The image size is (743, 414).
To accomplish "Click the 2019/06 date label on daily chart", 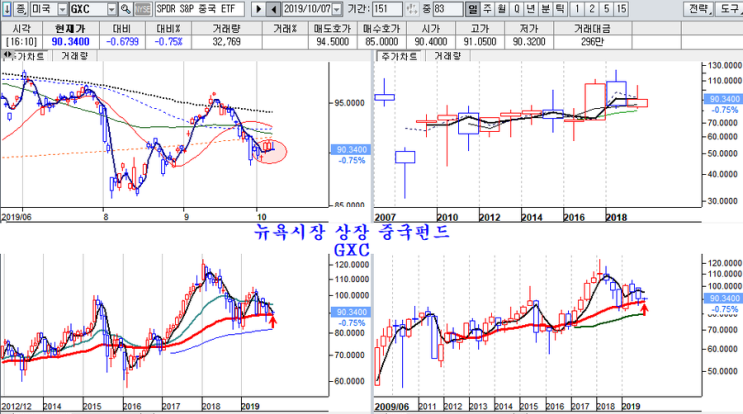I will (x=17, y=217).
